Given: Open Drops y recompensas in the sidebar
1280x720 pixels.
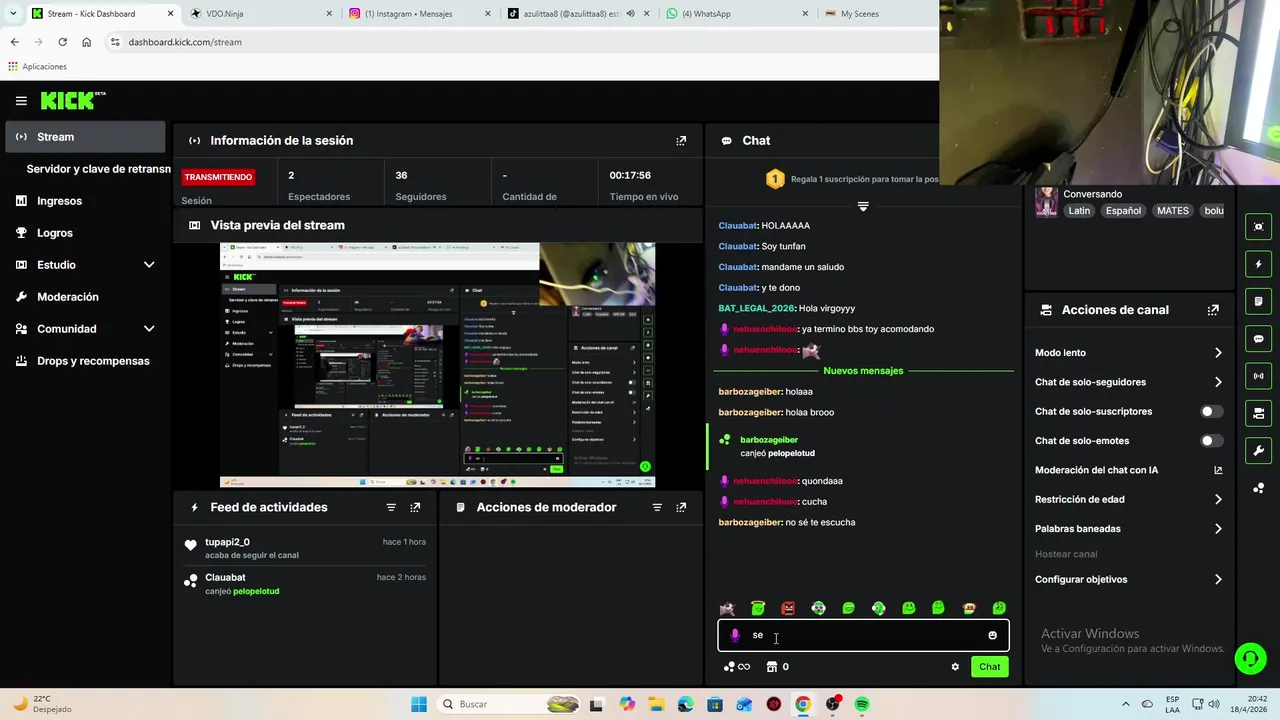Looking at the screenshot, I should click(x=85, y=361).
